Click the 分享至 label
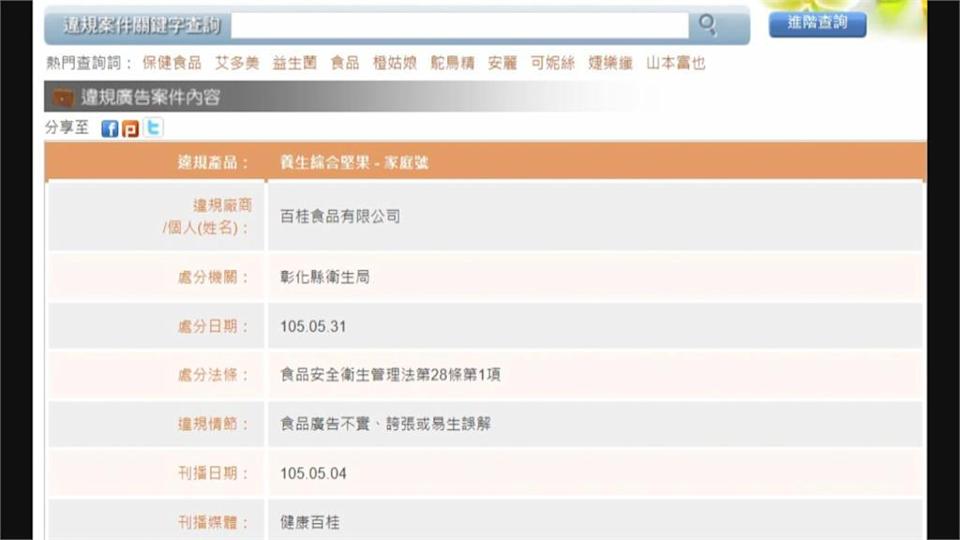 [67, 127]
